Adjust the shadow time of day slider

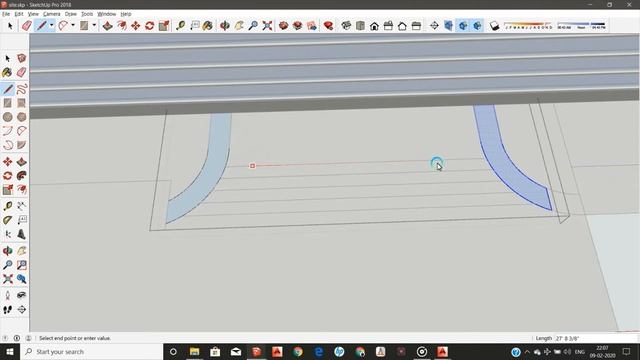coord(582,26)
